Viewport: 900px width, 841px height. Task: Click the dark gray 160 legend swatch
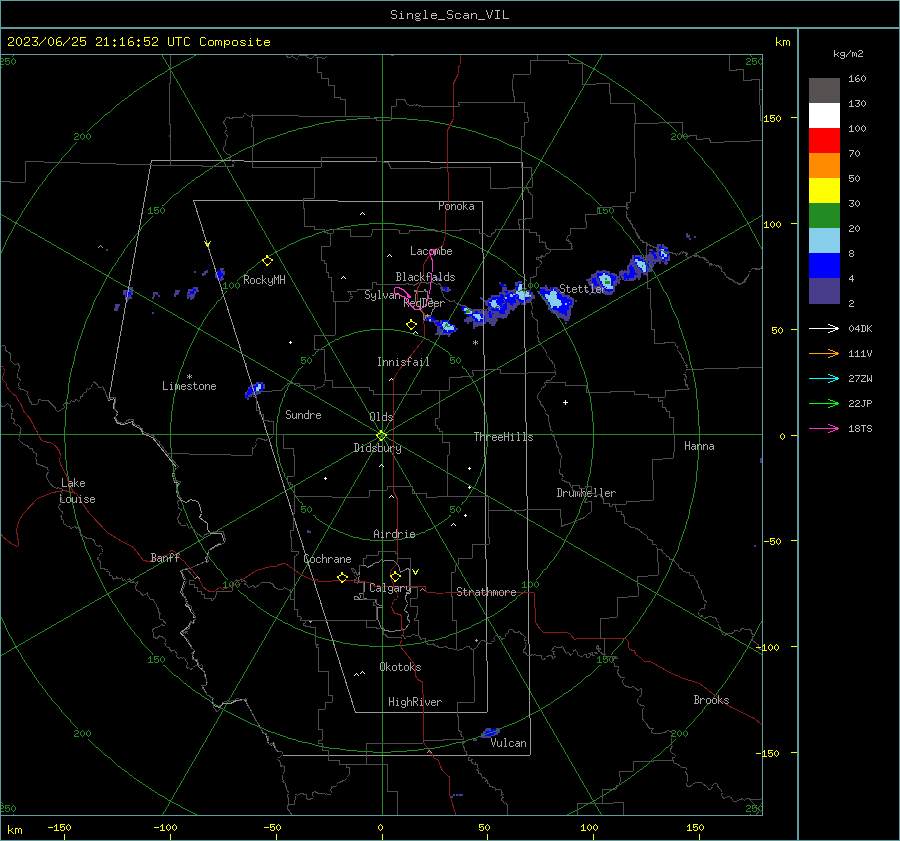[824, 91]
